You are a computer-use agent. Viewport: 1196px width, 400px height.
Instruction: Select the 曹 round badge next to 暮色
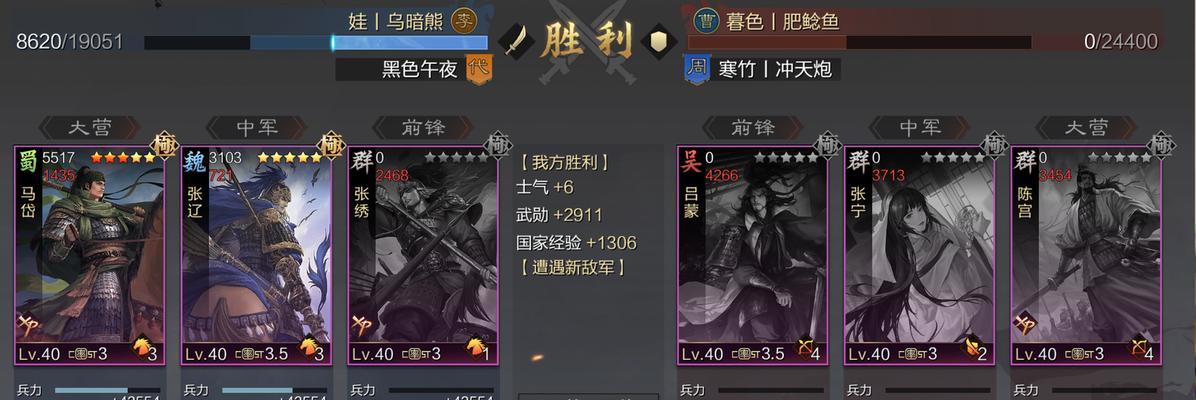coord(706,21)
